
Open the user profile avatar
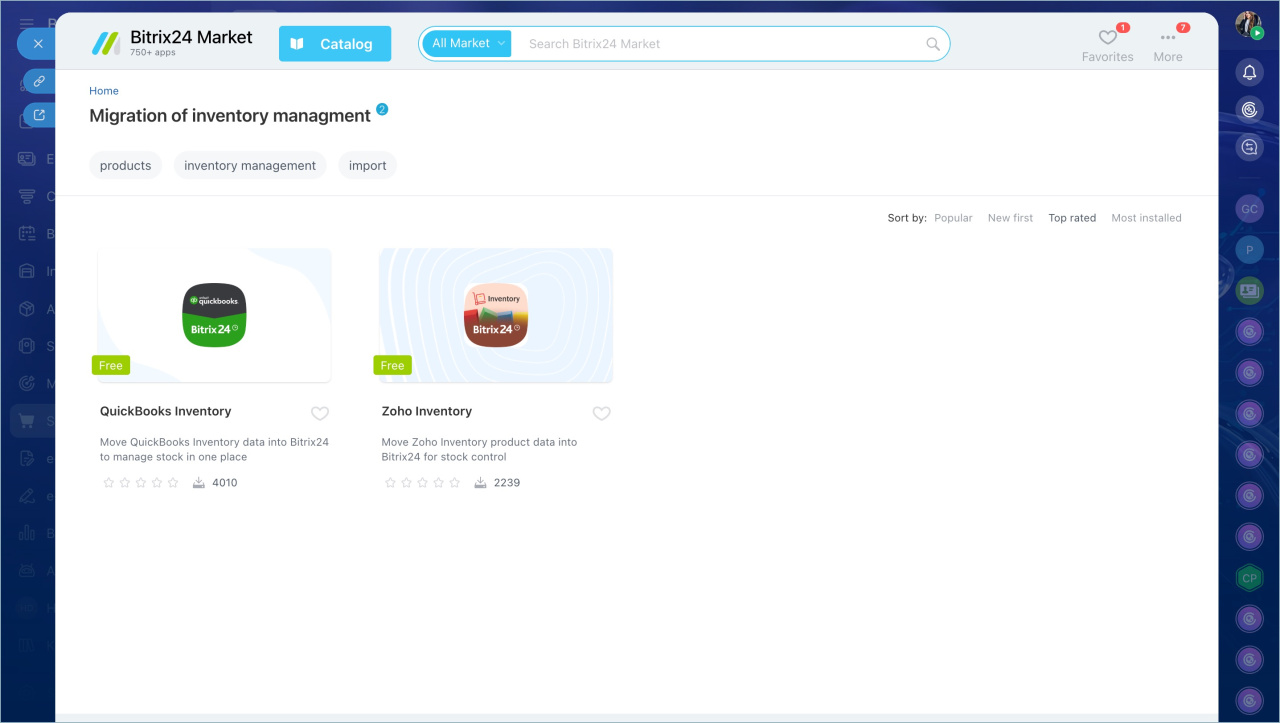click(1248, 24)
